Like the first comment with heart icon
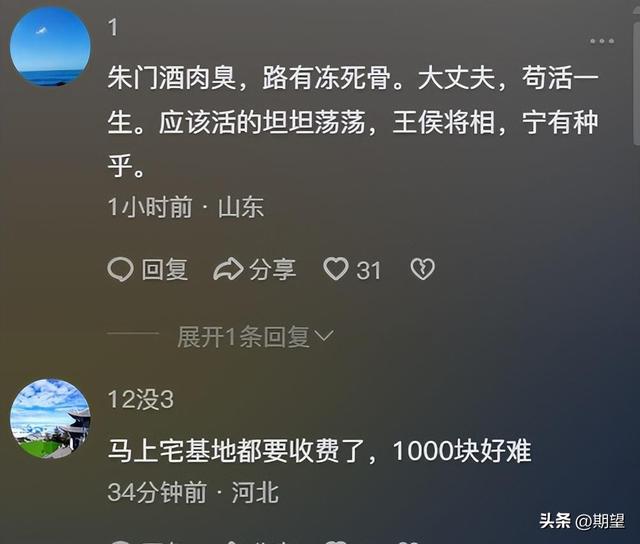This screenshot has height=544, width=640. pos(336,269)
